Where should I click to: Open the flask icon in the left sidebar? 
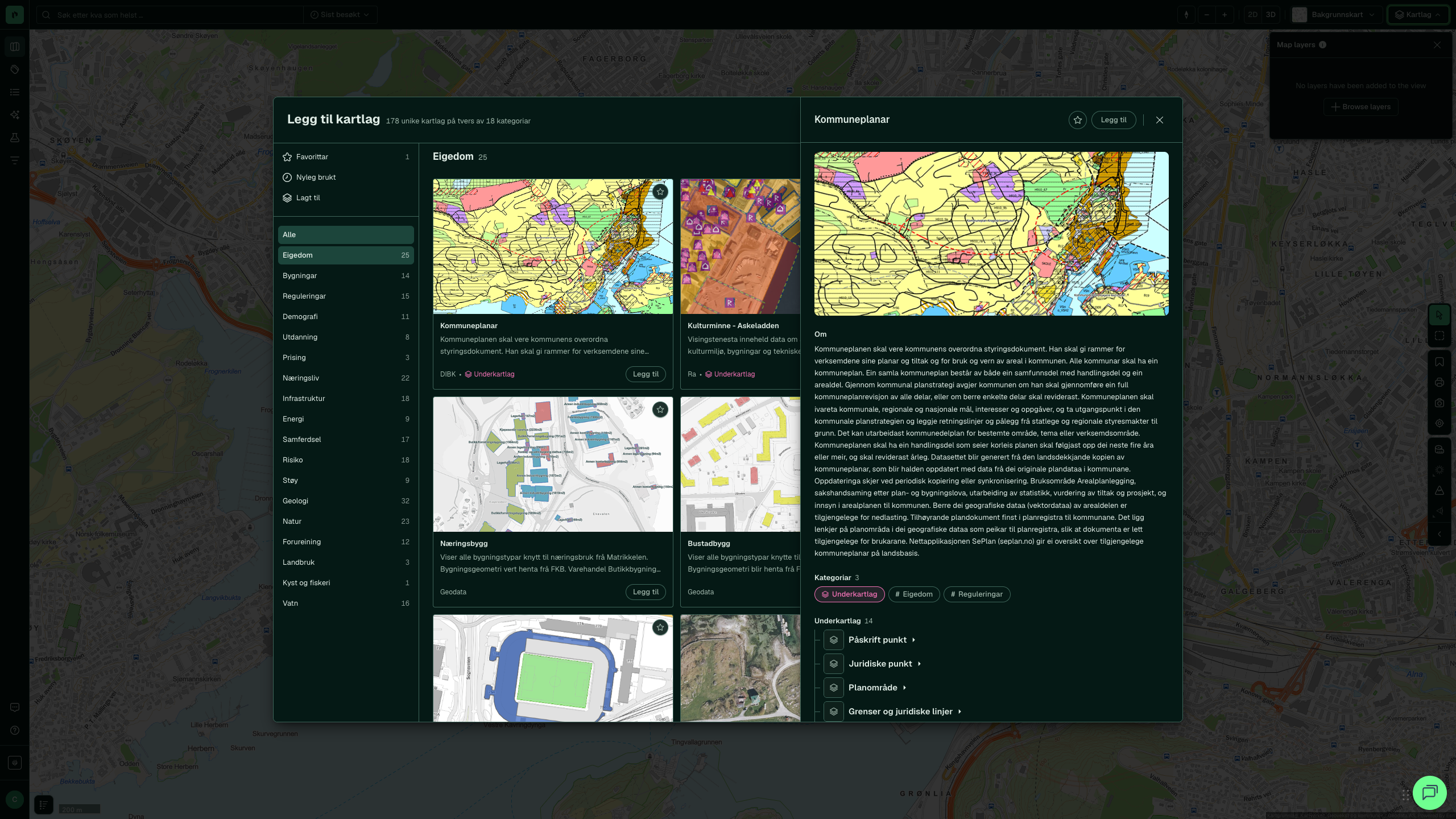click(x=15, y=138)
